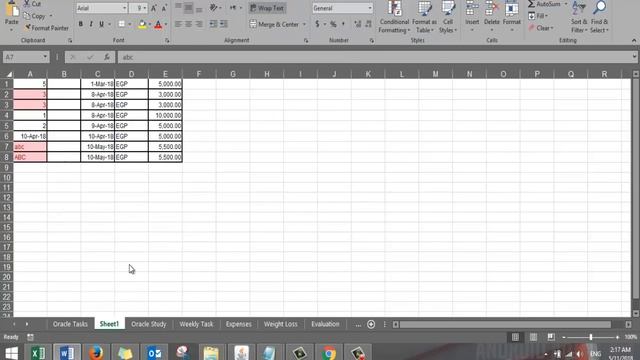Center text horizontally in the cell
Image resolution: width=640 pixels, height=360 pixels.
point(188,24)
